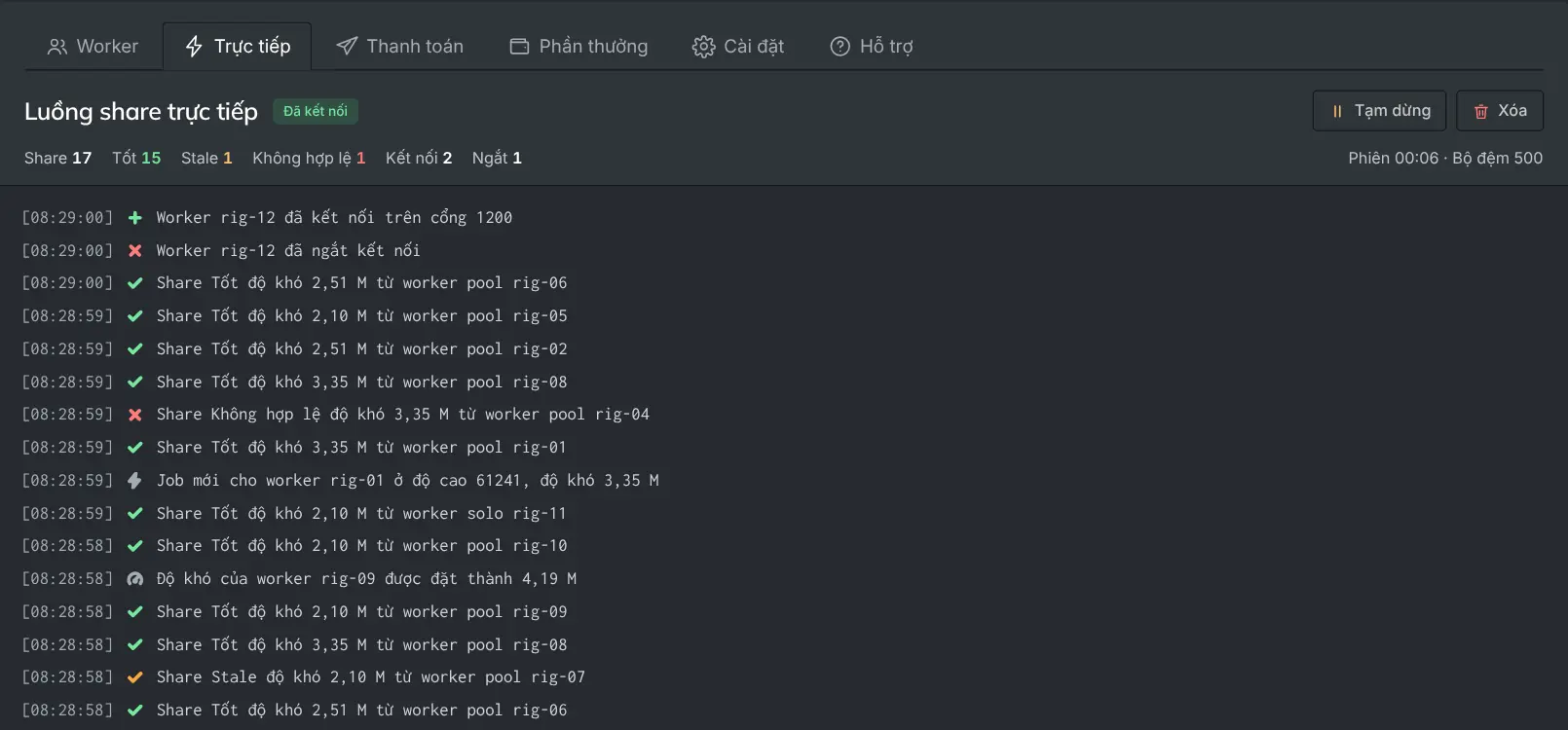Image resolution: width=1568 pixels, height=730 pixels.
Task: Click the Stale 1 counter
Action: coord(206,158)
